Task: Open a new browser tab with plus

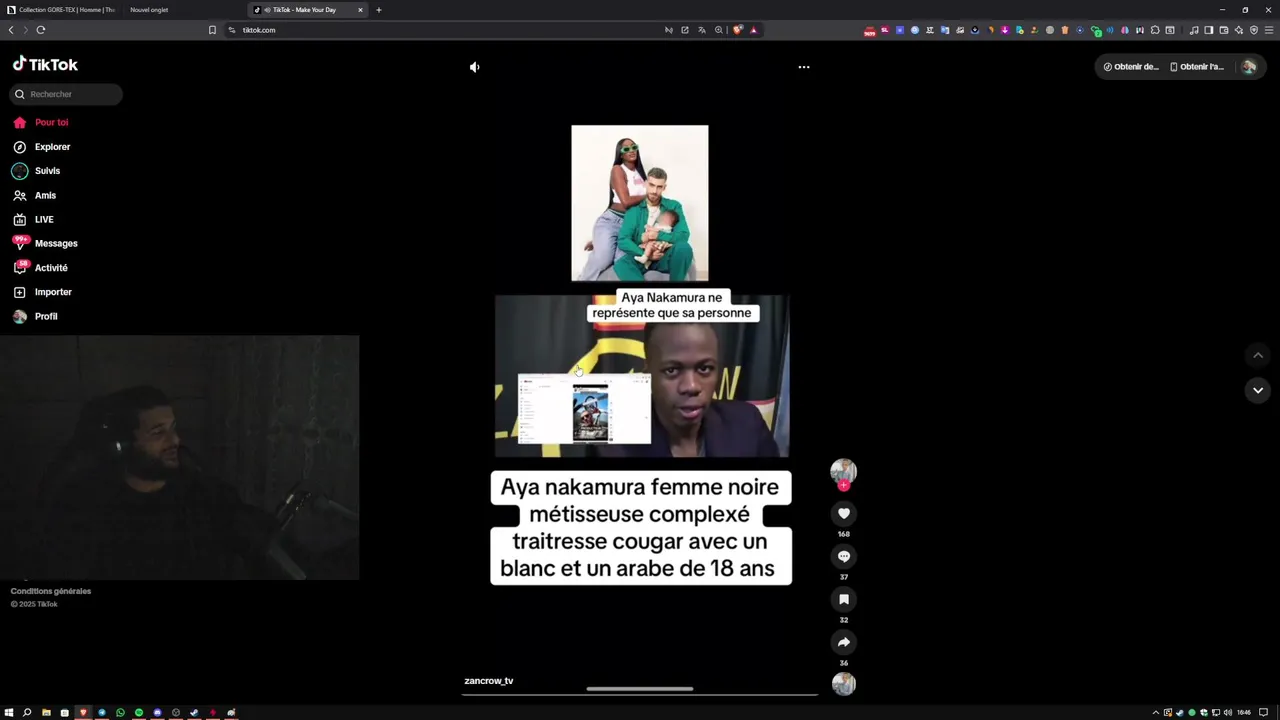Action: [x=379, y=10]
